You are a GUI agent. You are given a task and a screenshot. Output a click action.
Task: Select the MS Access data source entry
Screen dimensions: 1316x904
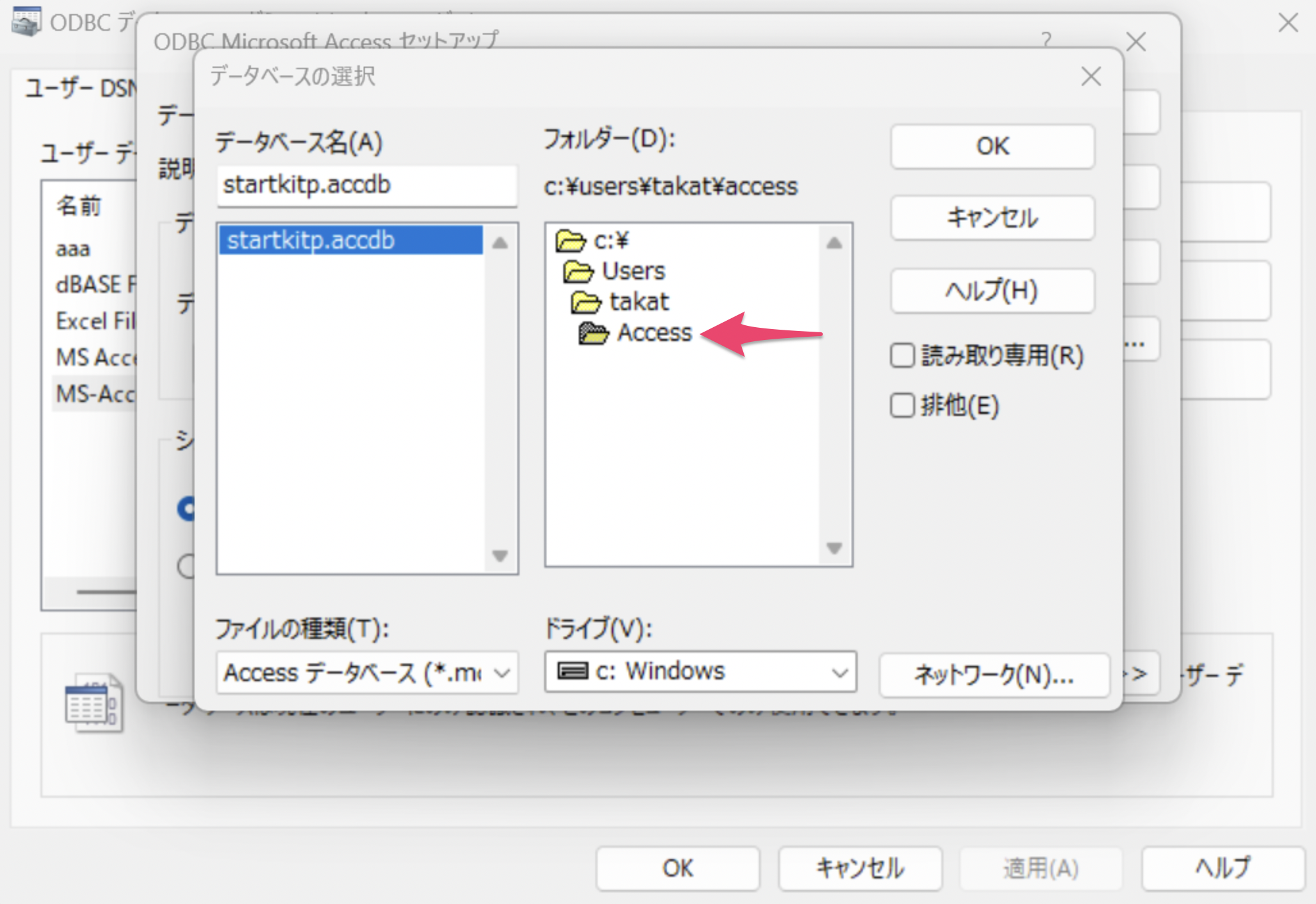(x=95, y=357)
